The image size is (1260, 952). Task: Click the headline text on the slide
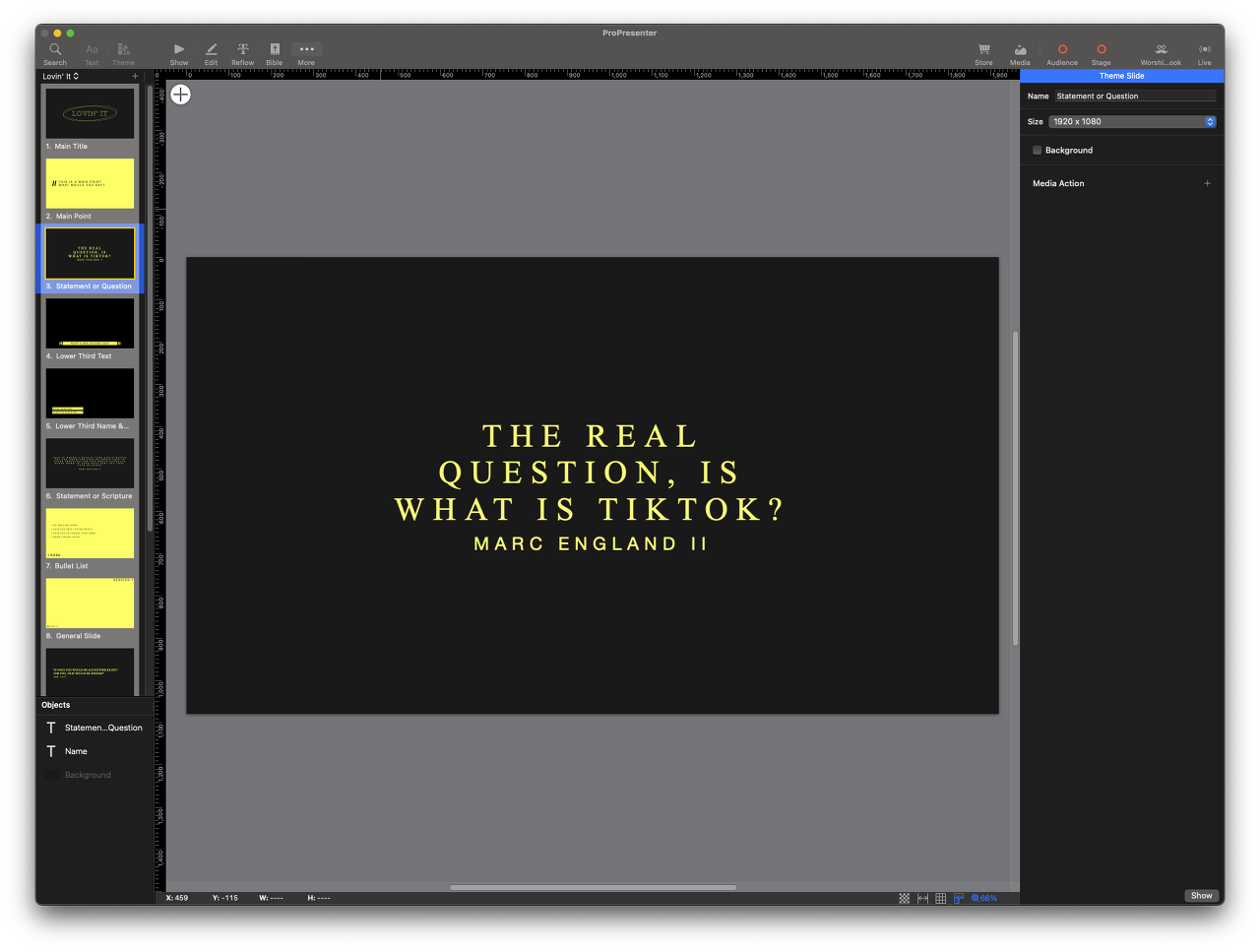[x=591, y=473]
